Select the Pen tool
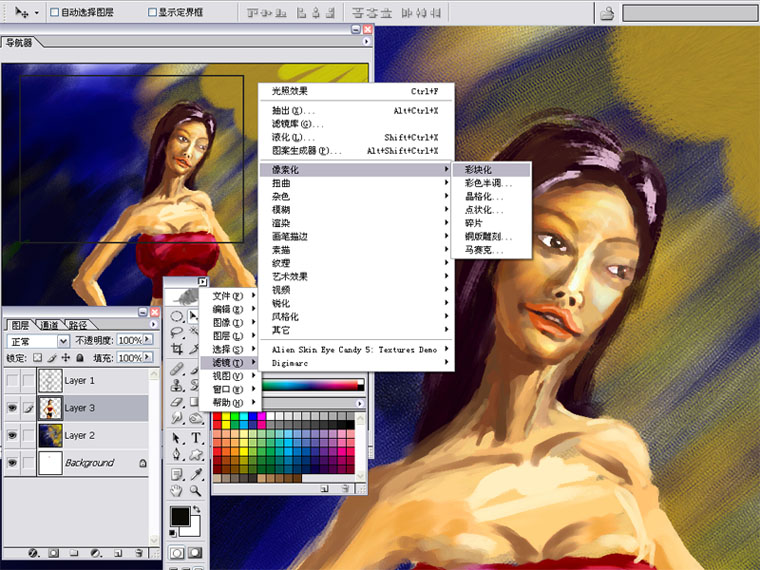Image resolution: width=760 pixels, height=570 pixels. [x=176, y=454]
